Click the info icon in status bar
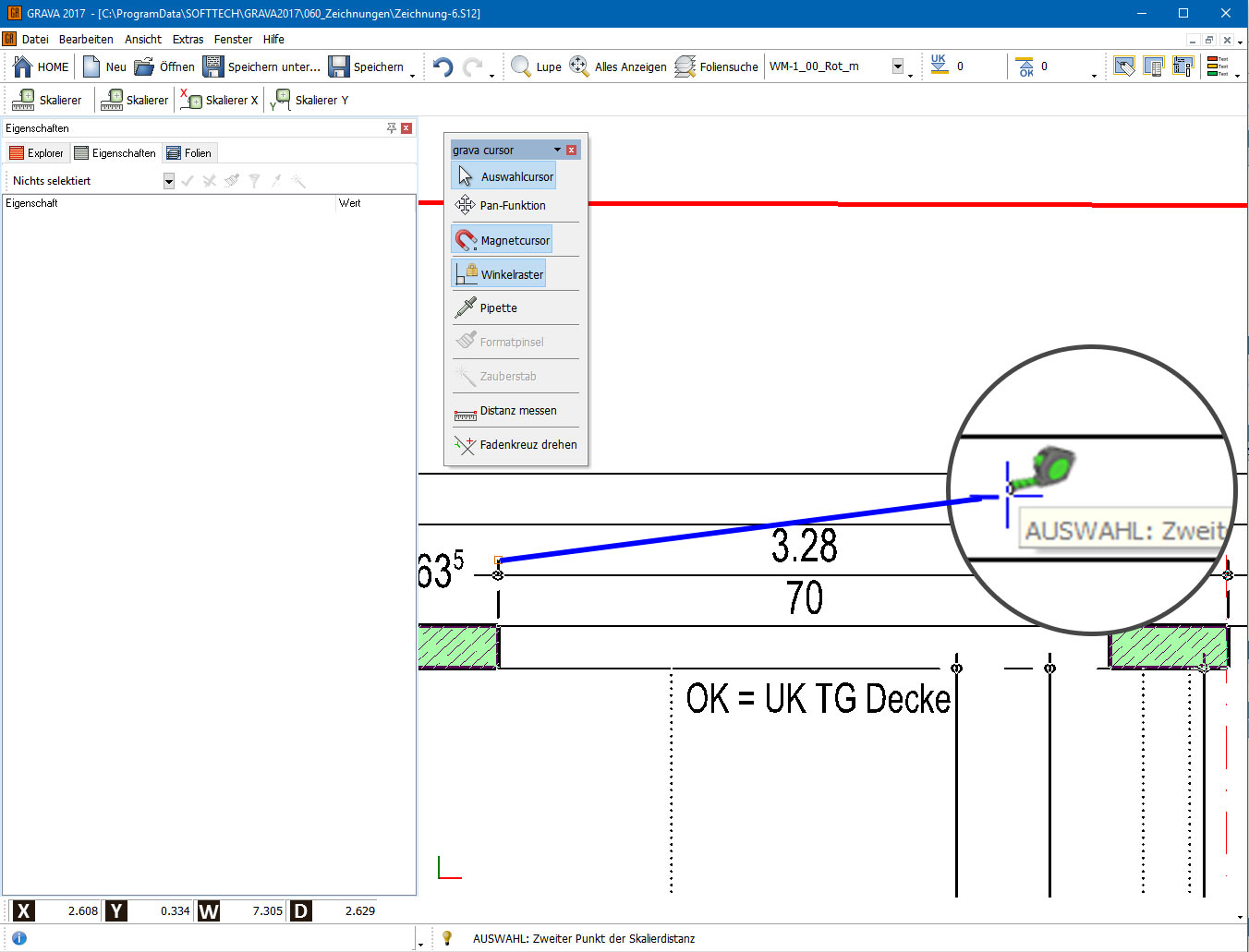 point(18,938)
